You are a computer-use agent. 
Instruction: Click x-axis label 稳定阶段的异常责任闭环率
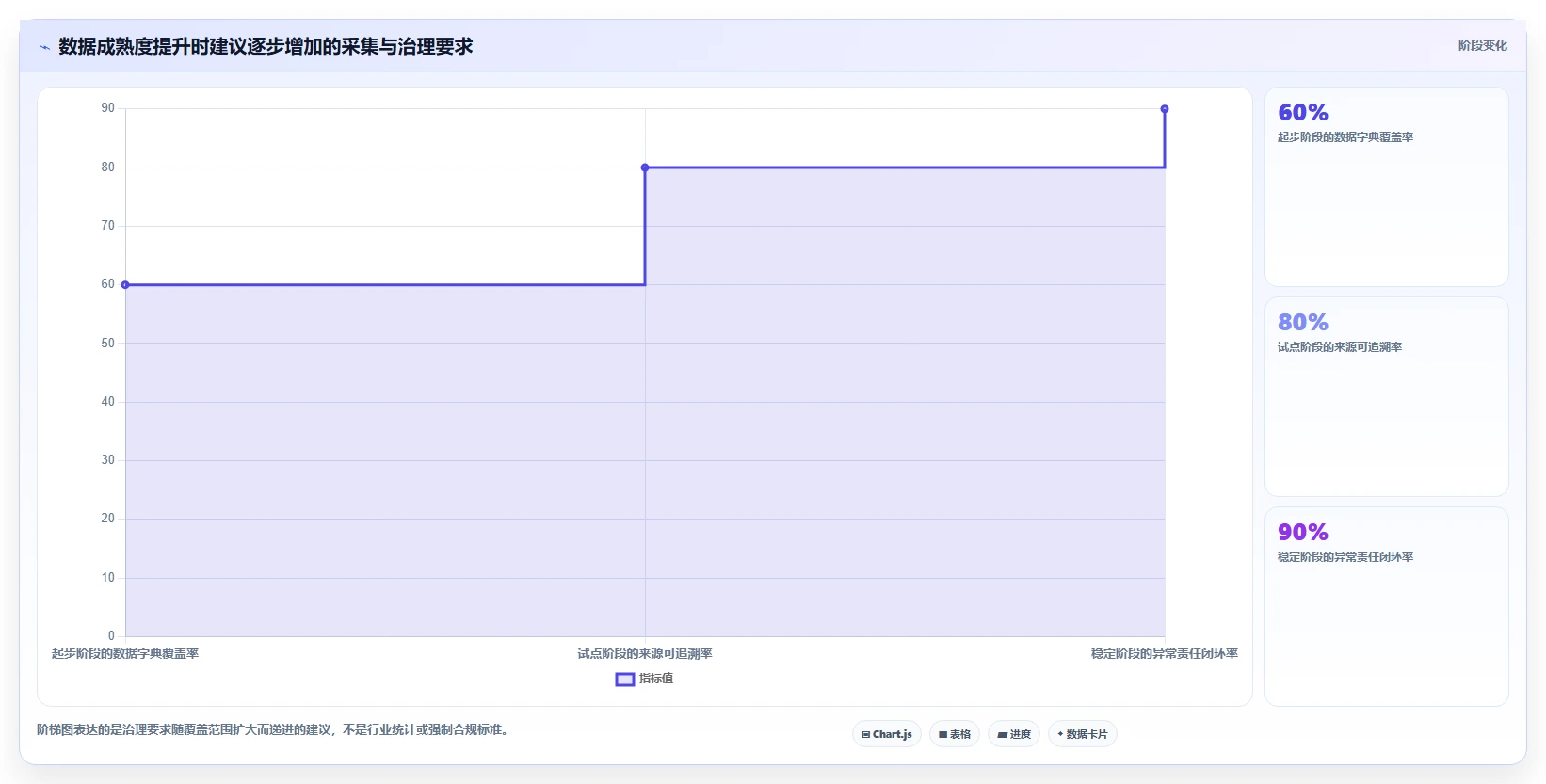point(1165,653)
